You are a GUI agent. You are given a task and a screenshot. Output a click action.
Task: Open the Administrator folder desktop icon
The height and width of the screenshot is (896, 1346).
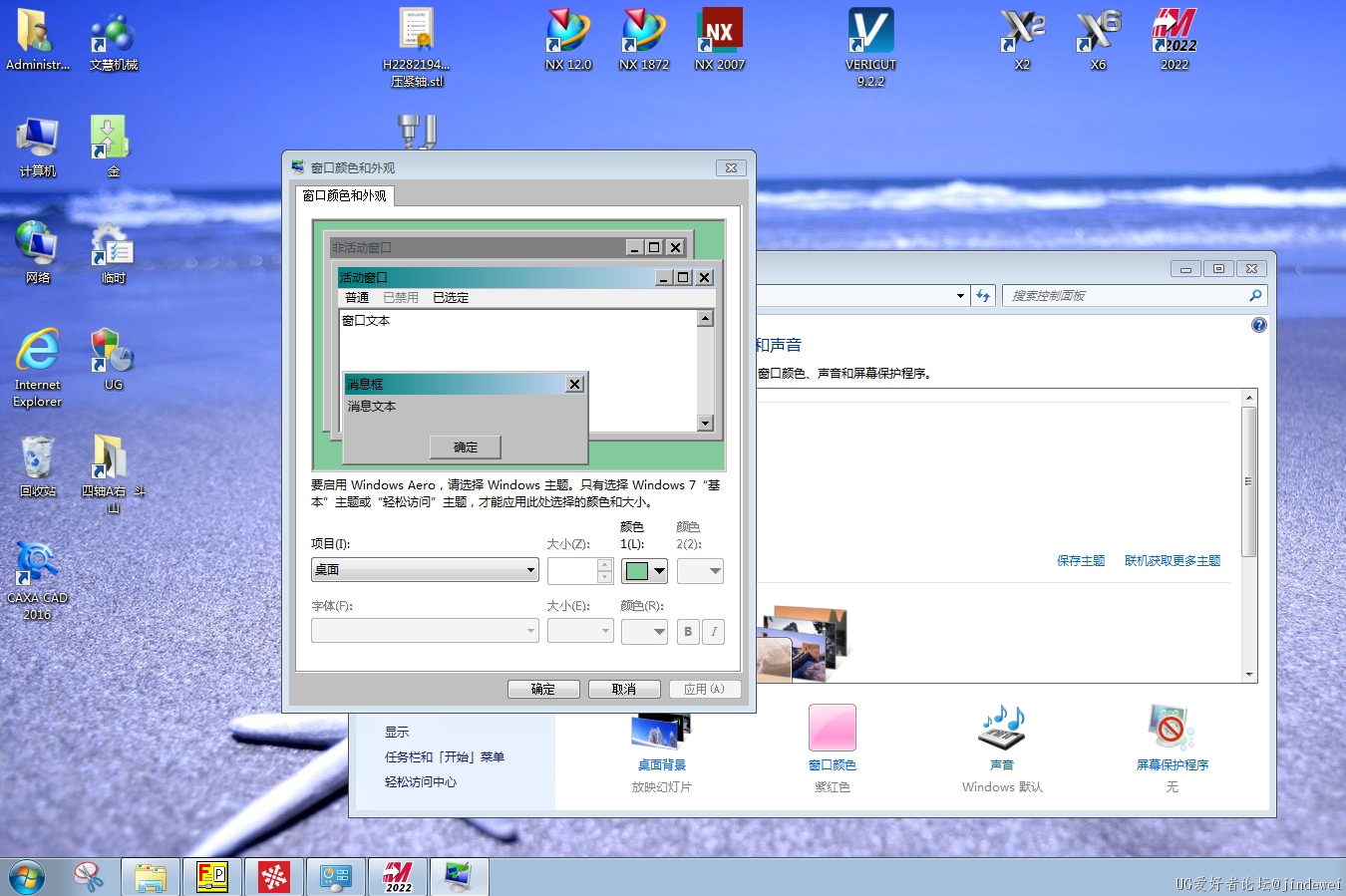coord(37,40)
